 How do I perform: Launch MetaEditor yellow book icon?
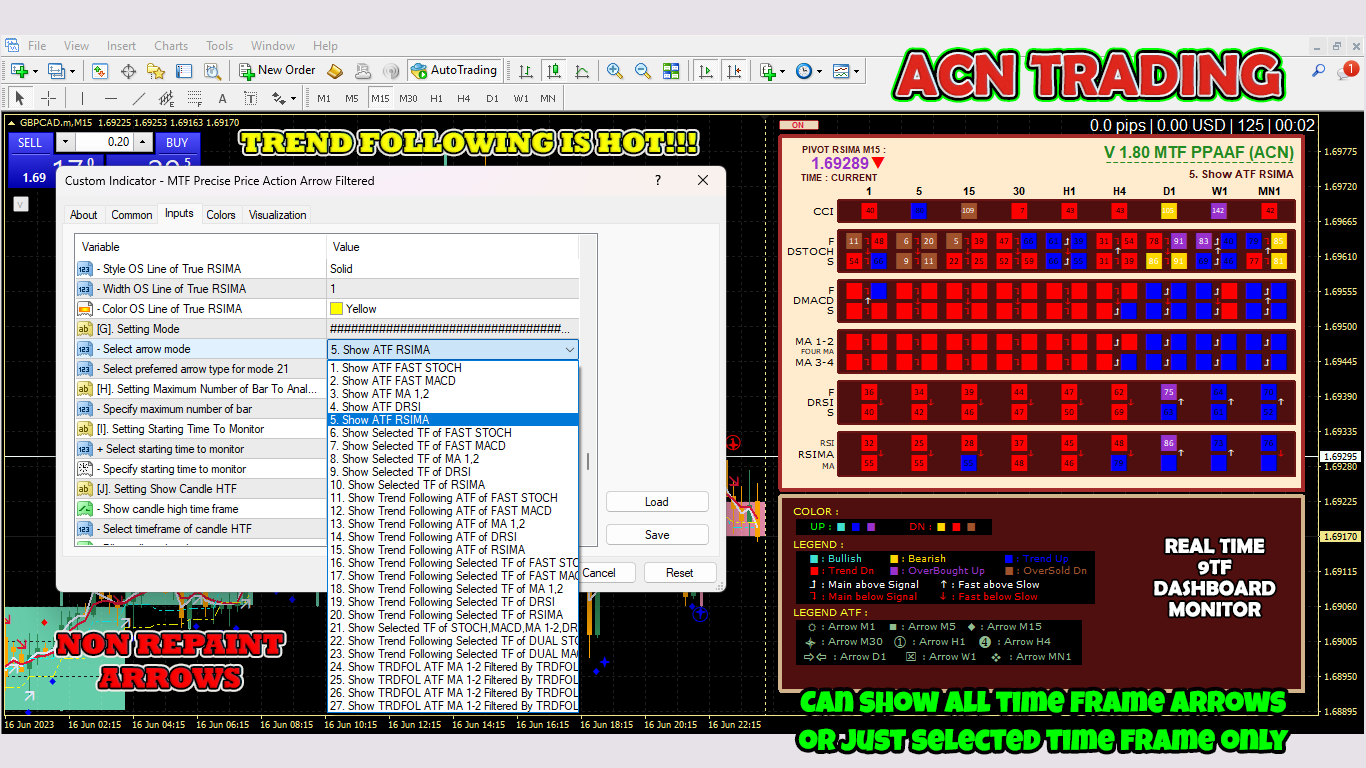[335, 71]
